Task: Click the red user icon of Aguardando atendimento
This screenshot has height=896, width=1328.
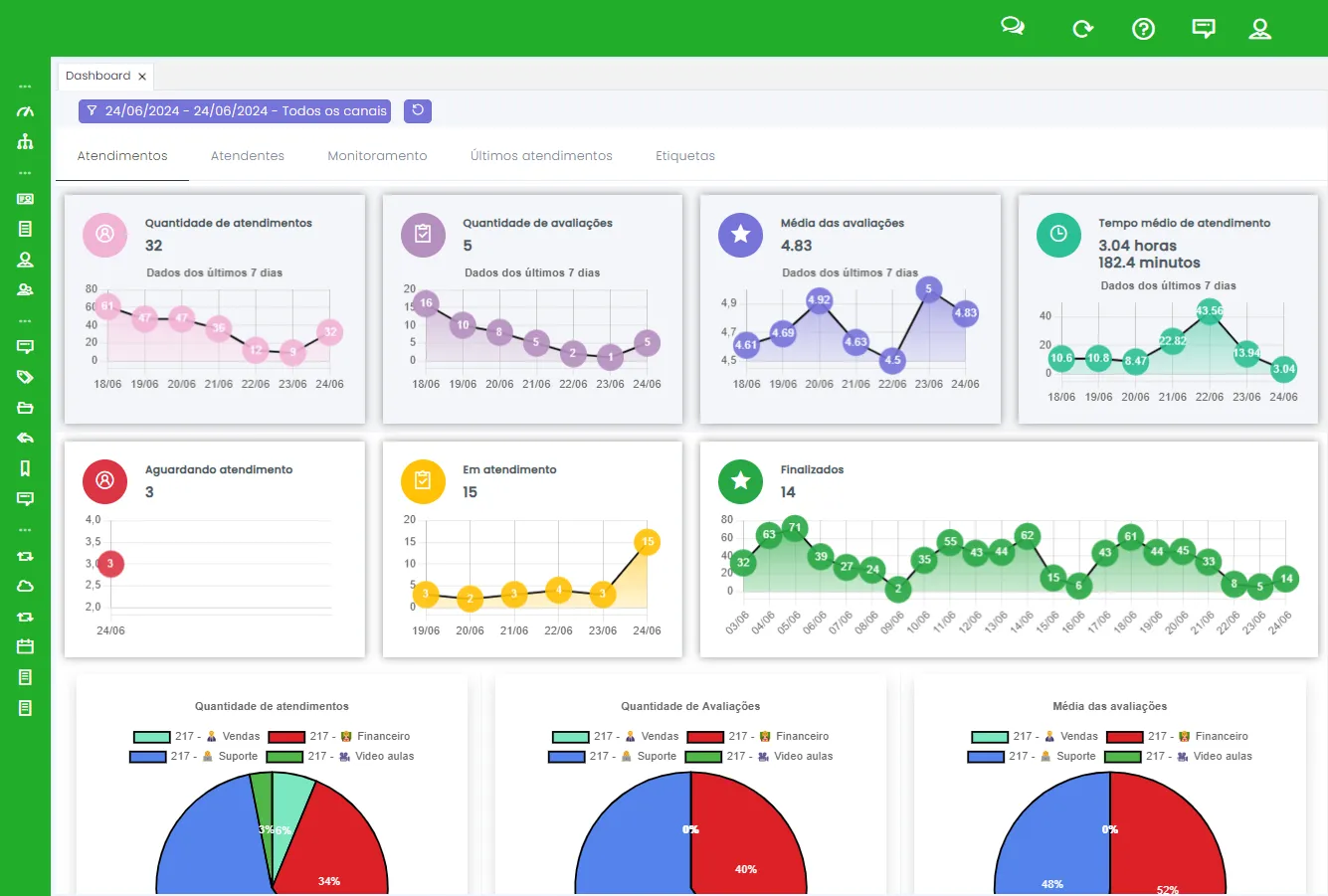Action: (x=104, y=481)
